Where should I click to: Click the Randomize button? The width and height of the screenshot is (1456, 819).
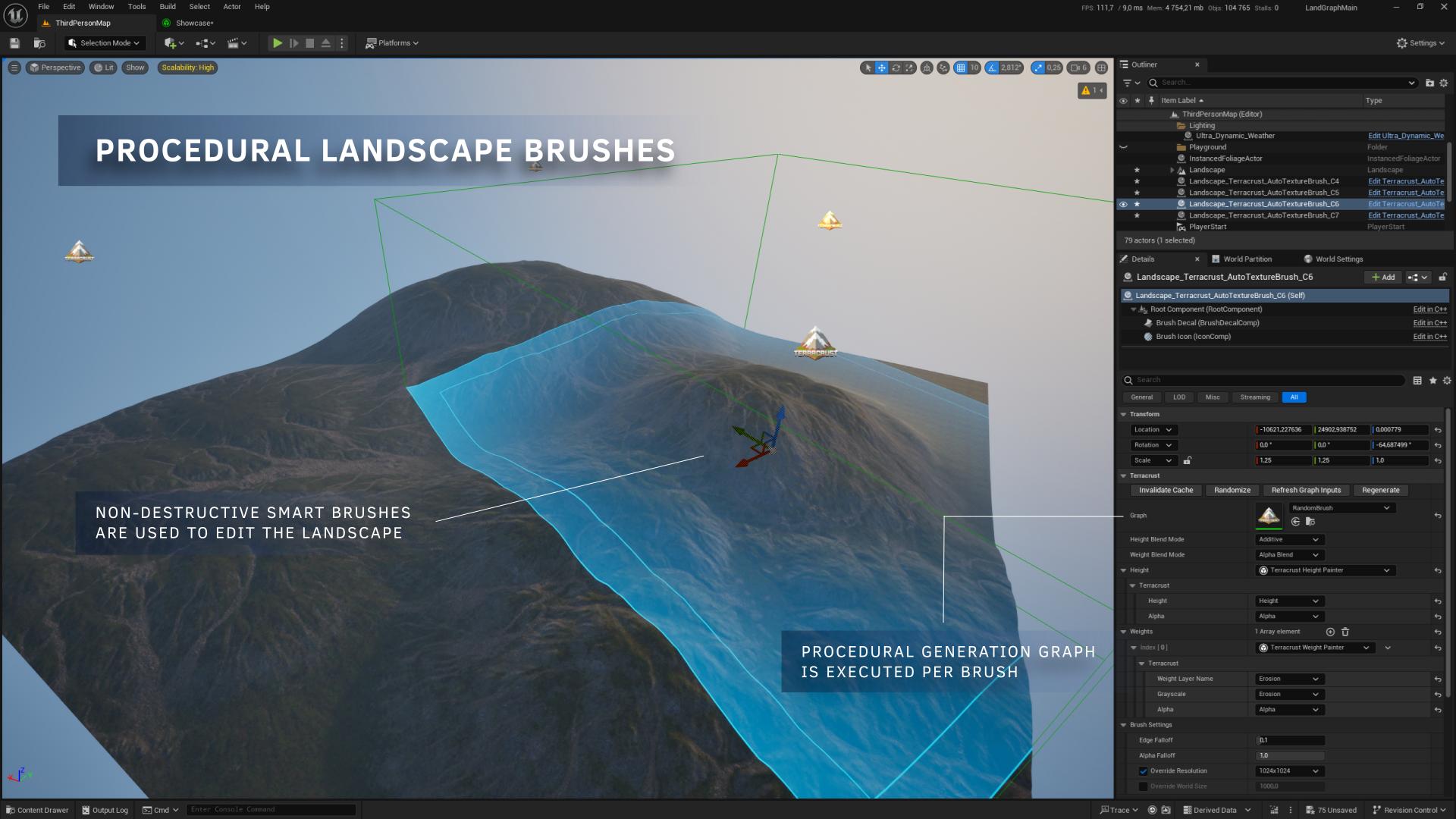click(1232, 490)
